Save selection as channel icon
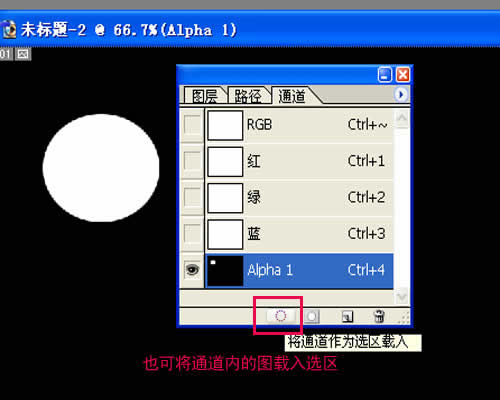Screen dimensions: 500x400 point(312,316)
